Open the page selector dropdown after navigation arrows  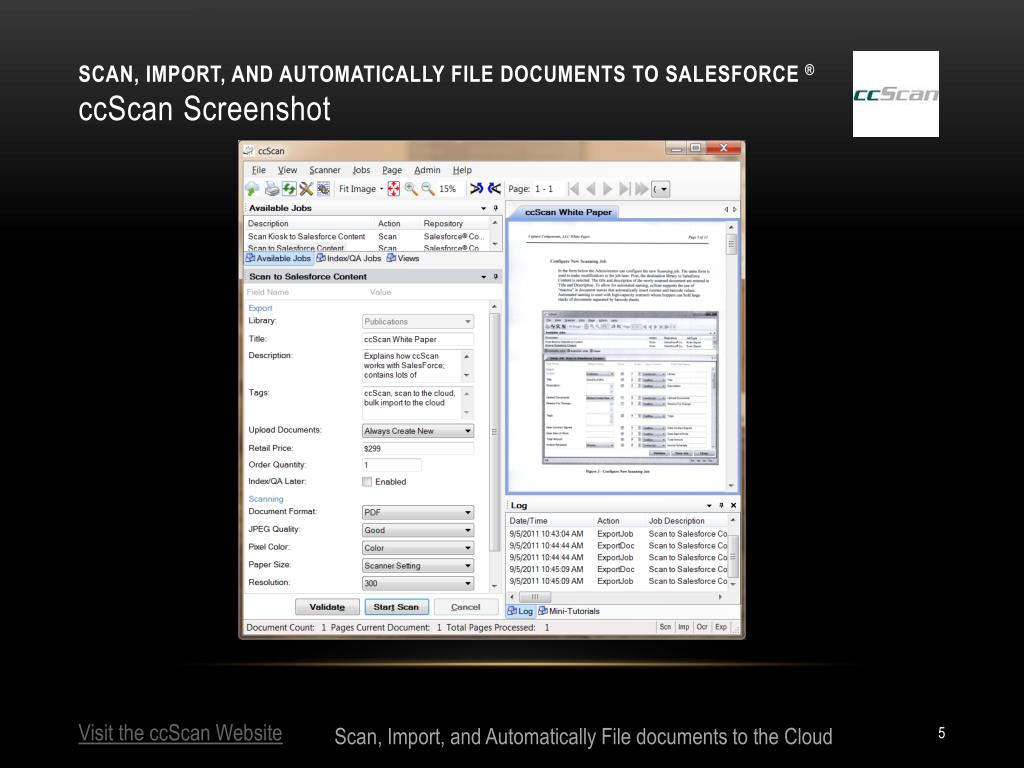(660, 189)
